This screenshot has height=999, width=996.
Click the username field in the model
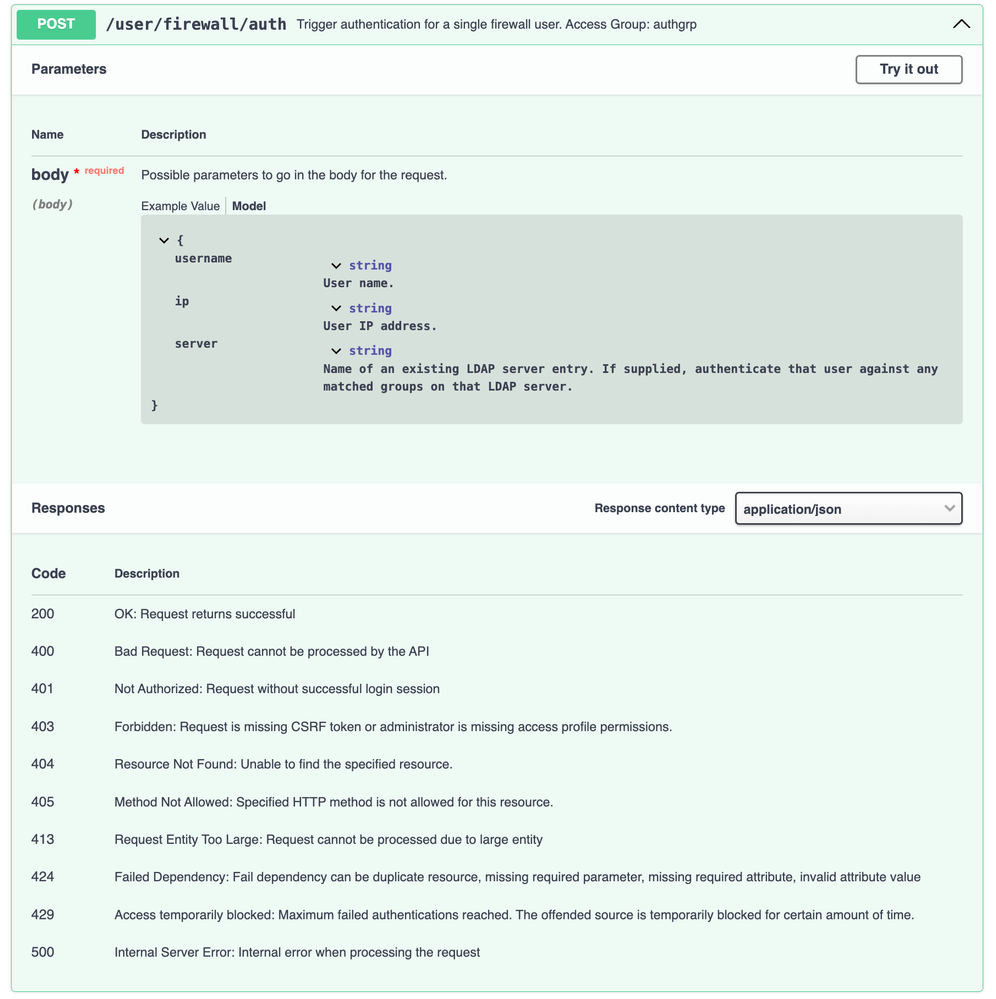pos(203,259)
